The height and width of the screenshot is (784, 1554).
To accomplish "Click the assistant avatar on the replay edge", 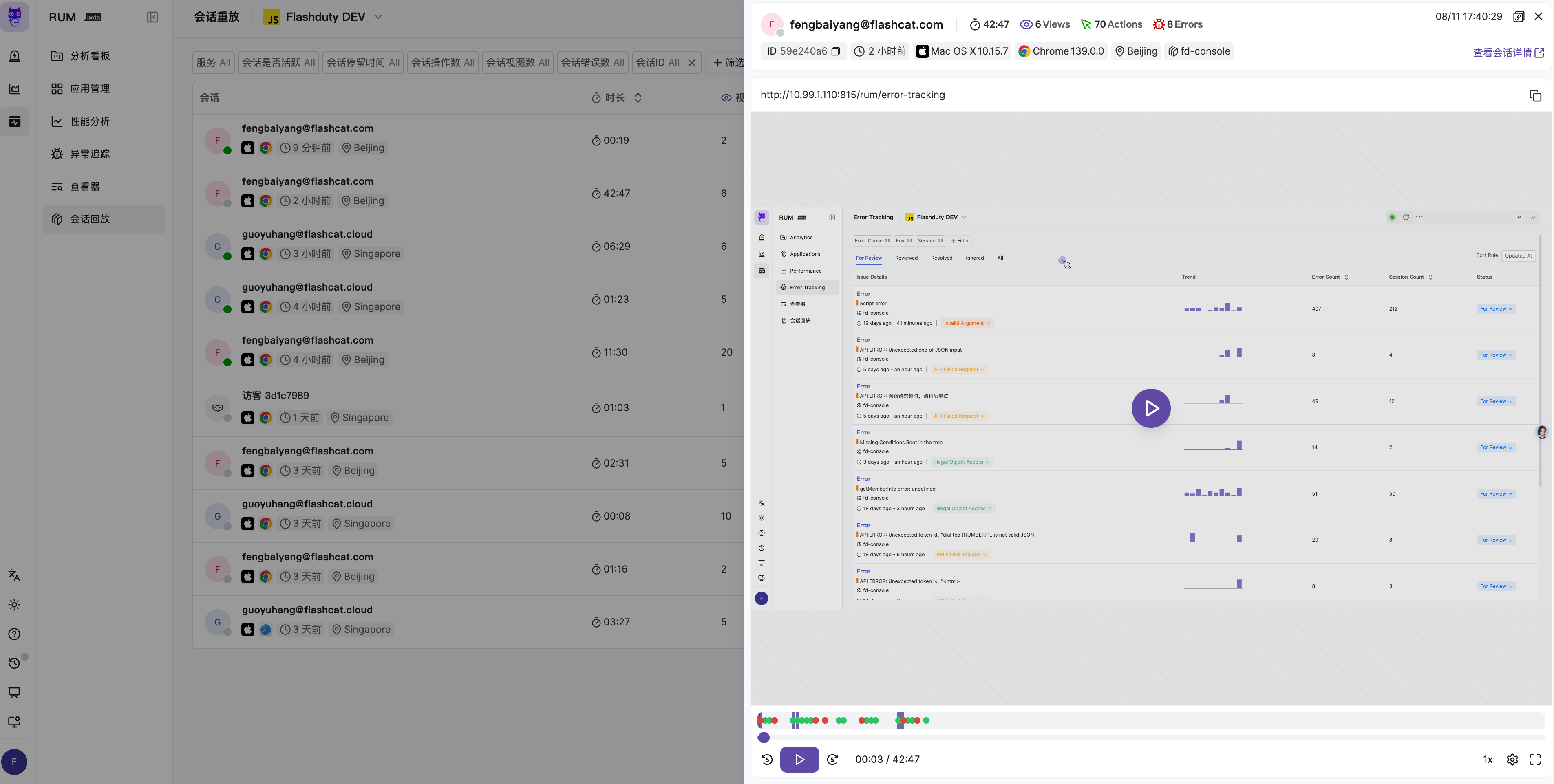I will [x=1542, y=432].
